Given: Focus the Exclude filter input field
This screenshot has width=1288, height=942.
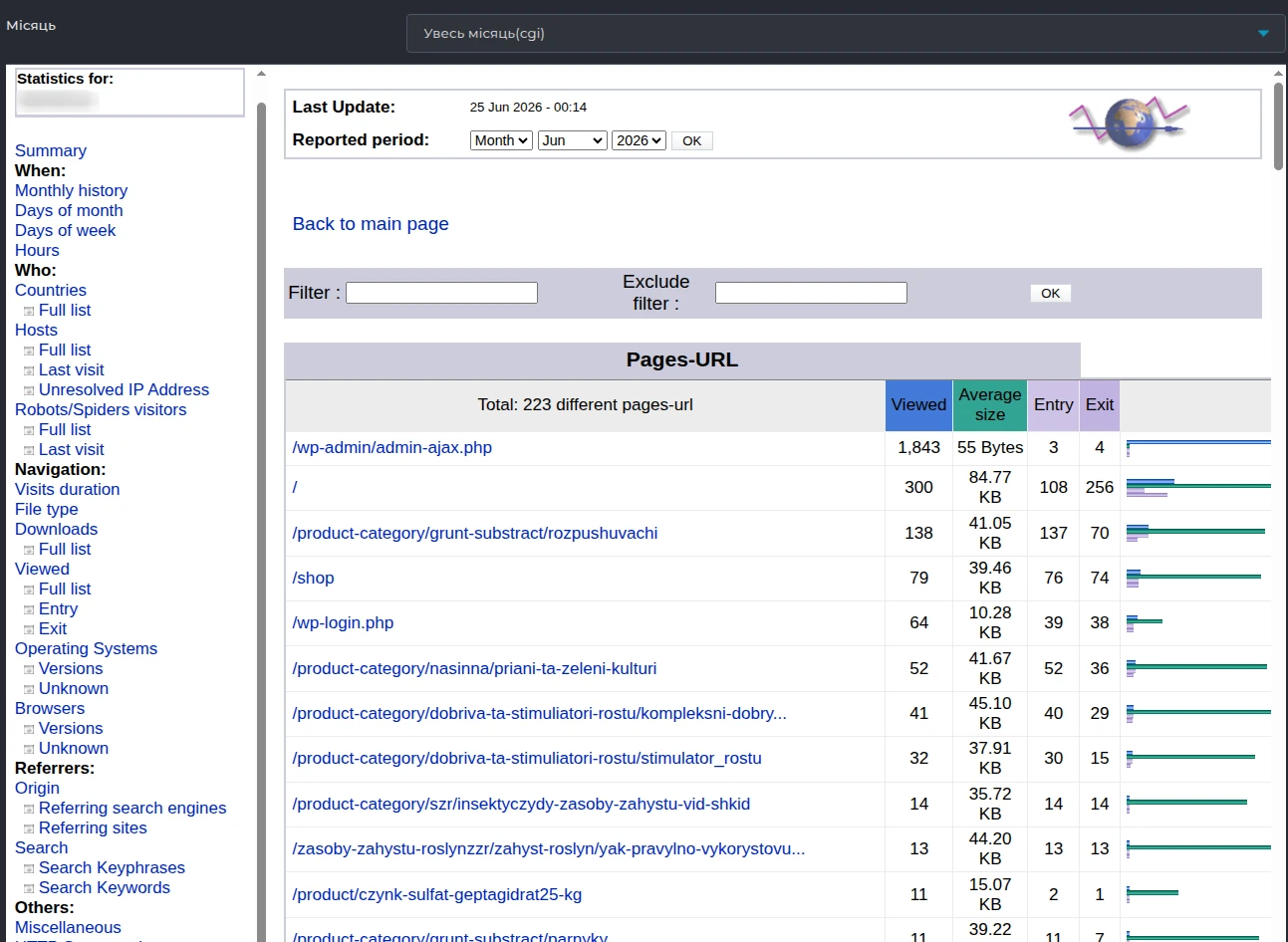Looking at the screenshot, I should pos(811,293).
